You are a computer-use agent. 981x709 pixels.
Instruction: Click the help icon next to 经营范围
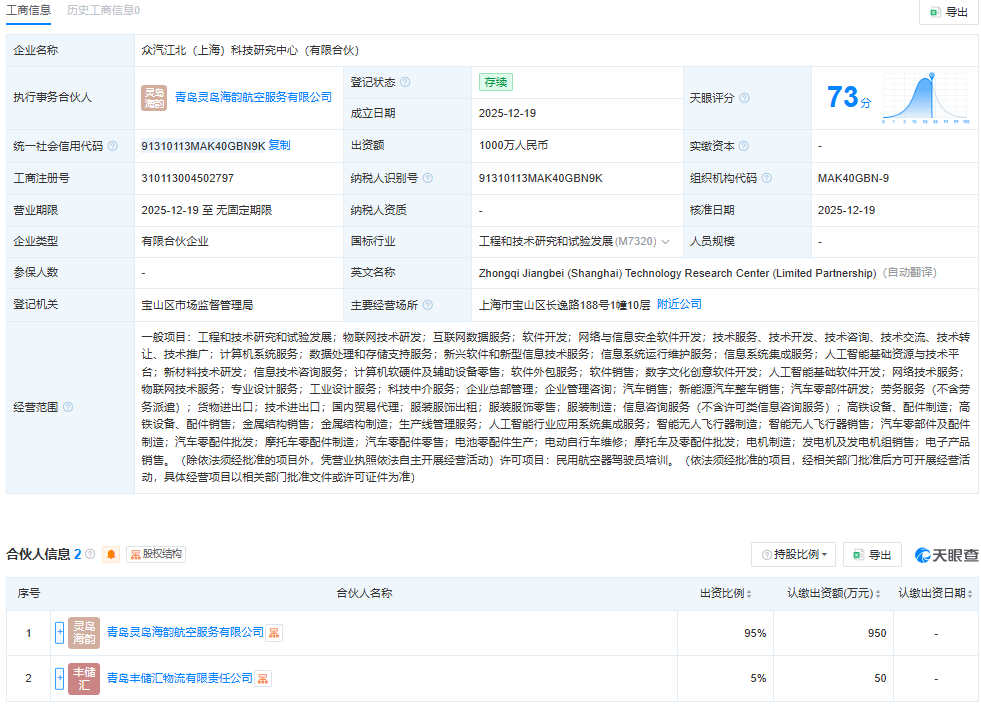(68, 407)
